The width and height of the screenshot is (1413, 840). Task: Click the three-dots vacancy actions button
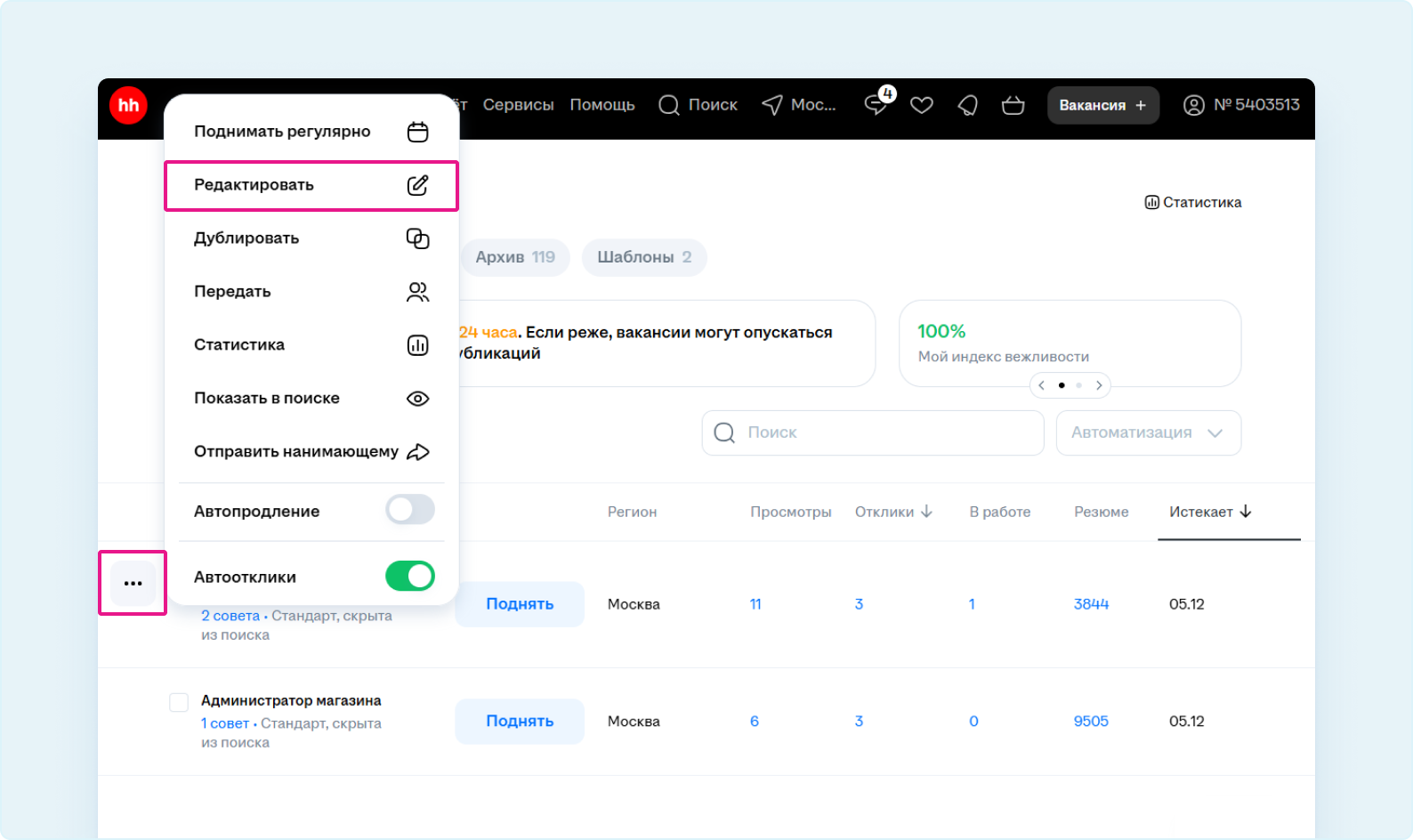pyautogui.click(x=133, y=583)
